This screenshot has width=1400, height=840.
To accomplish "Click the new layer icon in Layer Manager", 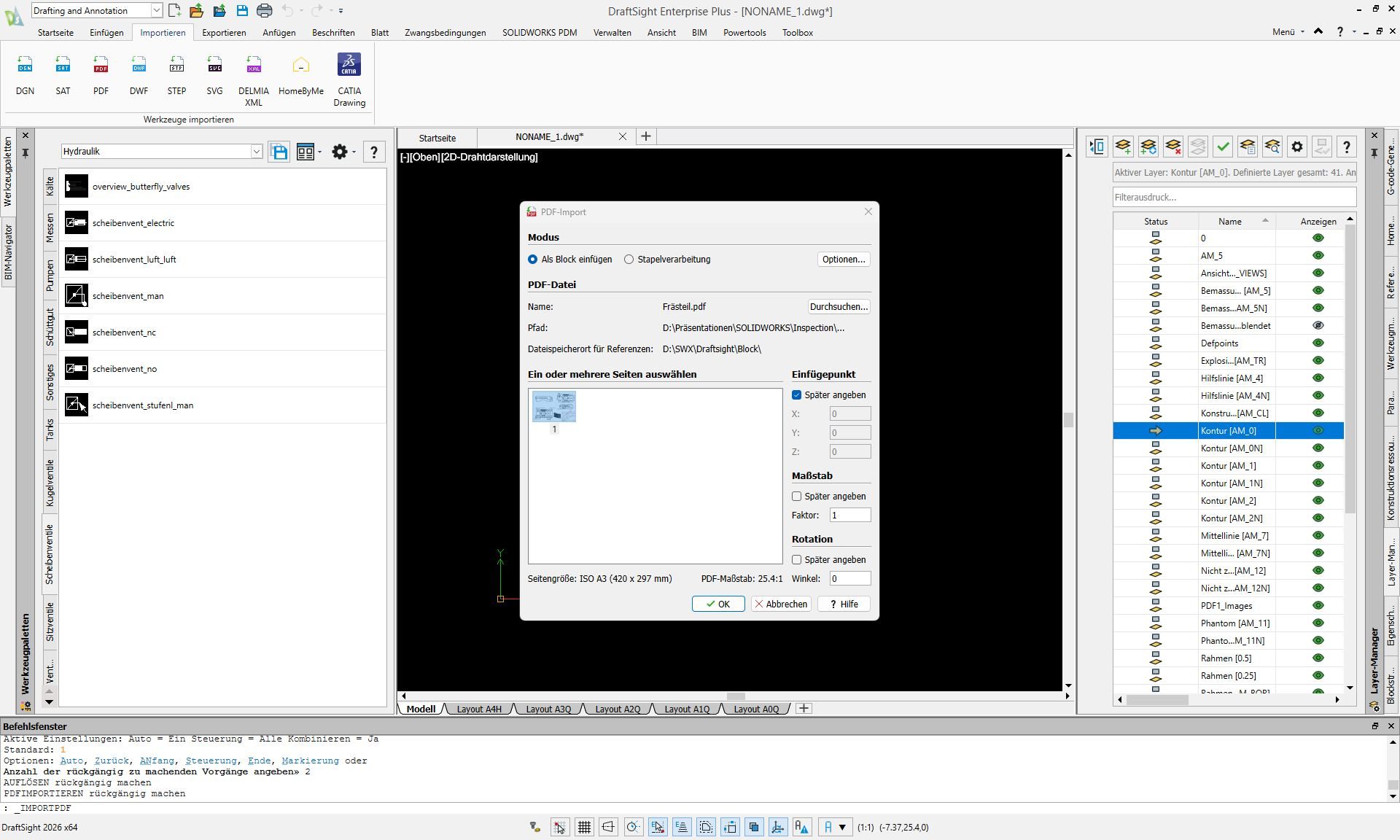I will [x=1123, y=147].
